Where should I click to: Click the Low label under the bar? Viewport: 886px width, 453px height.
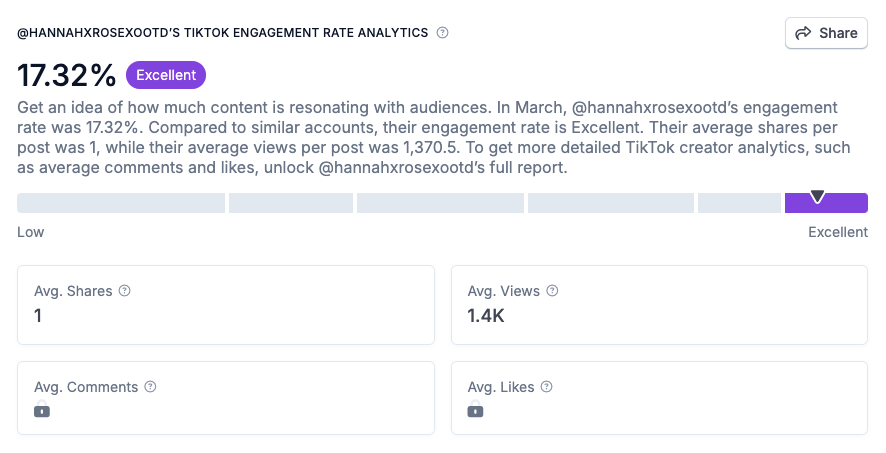tap(31, 232)
